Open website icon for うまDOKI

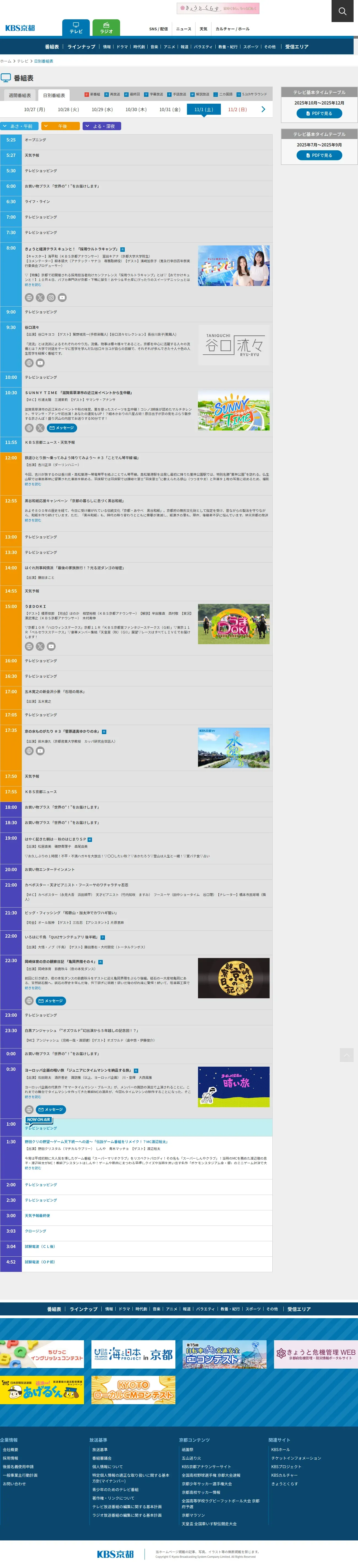29,646
